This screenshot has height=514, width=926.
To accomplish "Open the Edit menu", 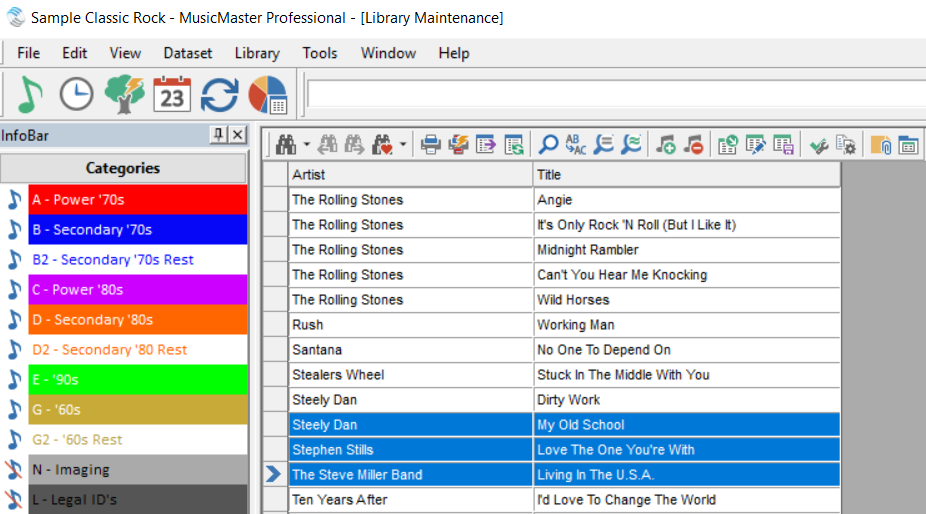I will tap(74, 53).
